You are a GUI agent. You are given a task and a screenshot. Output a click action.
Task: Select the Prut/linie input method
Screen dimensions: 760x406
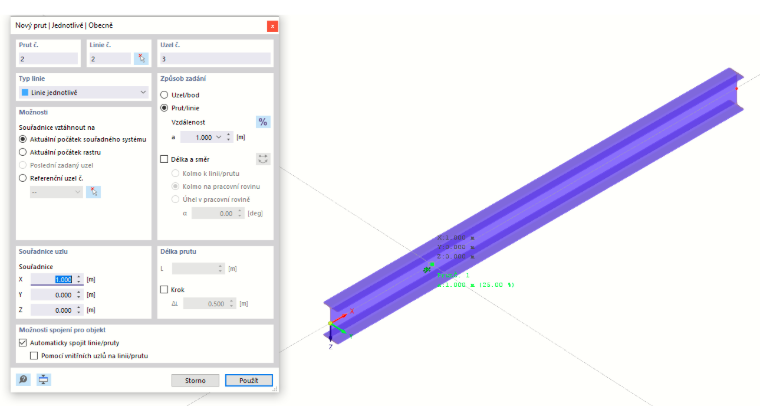coord(164,108)
